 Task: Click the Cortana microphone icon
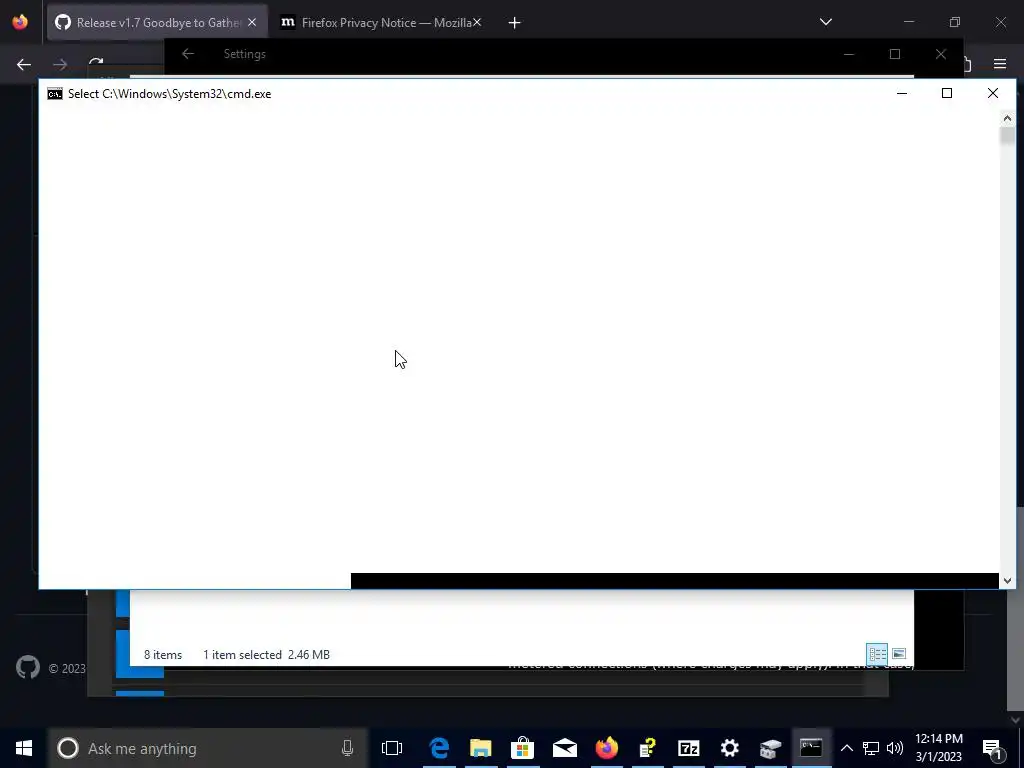[x=347, y=748]
